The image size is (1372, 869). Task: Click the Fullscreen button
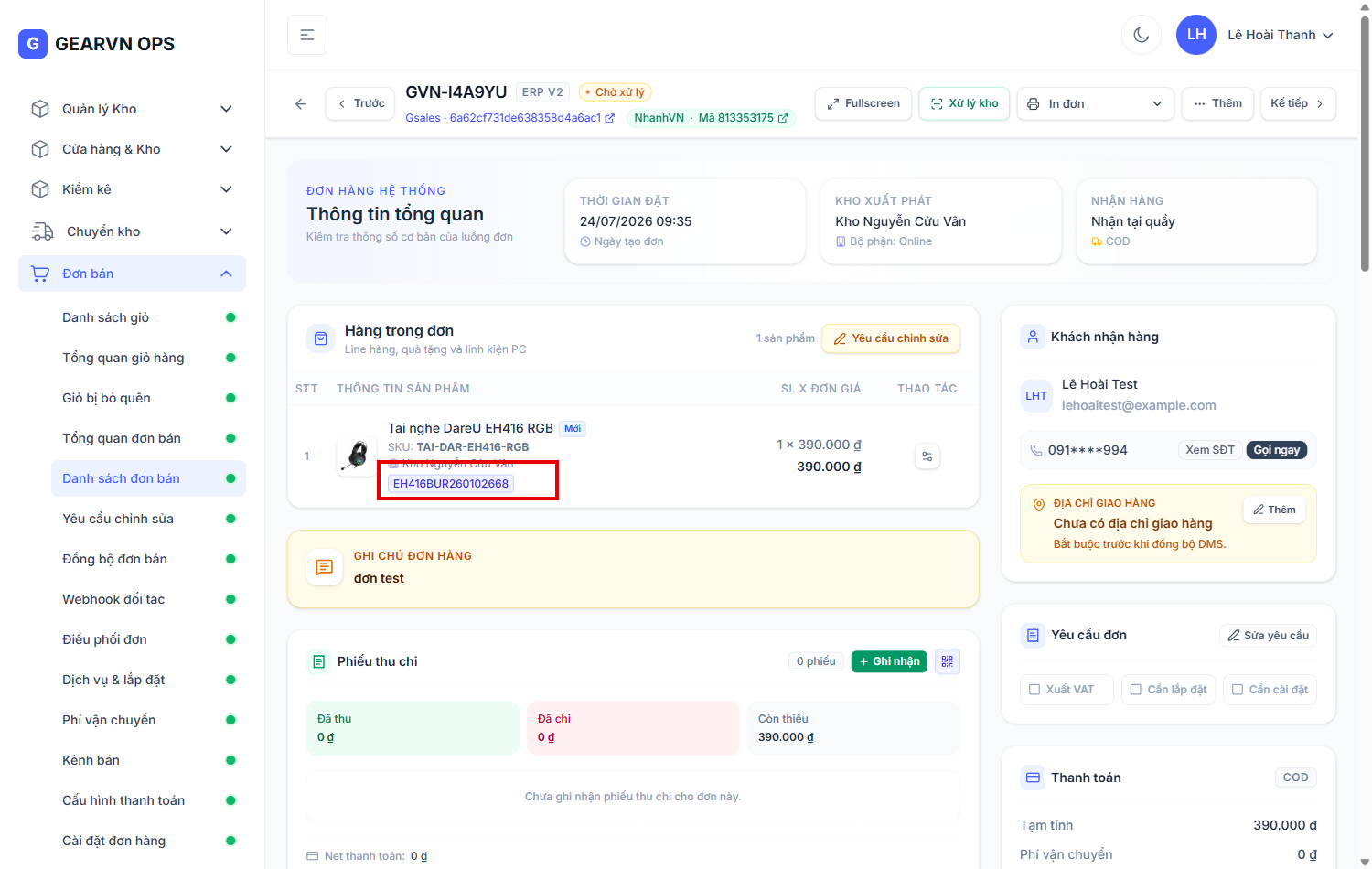[x=863, y=103]
